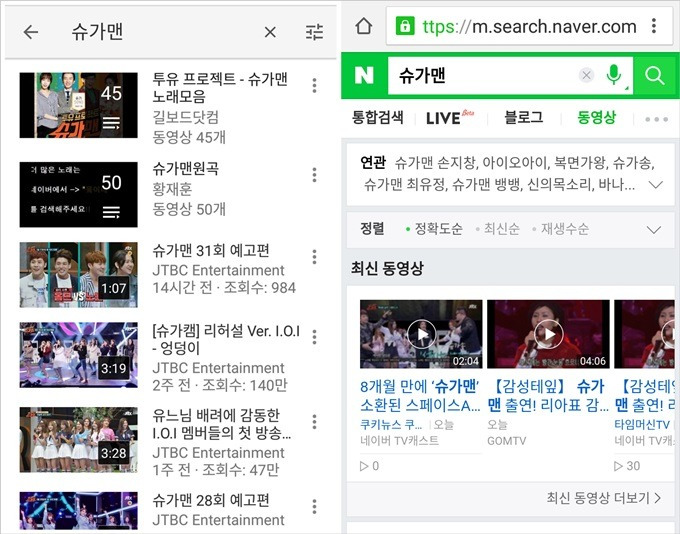Switch to 동영상 tab
Screen dimensions: 680x534
tap(597, 118)
